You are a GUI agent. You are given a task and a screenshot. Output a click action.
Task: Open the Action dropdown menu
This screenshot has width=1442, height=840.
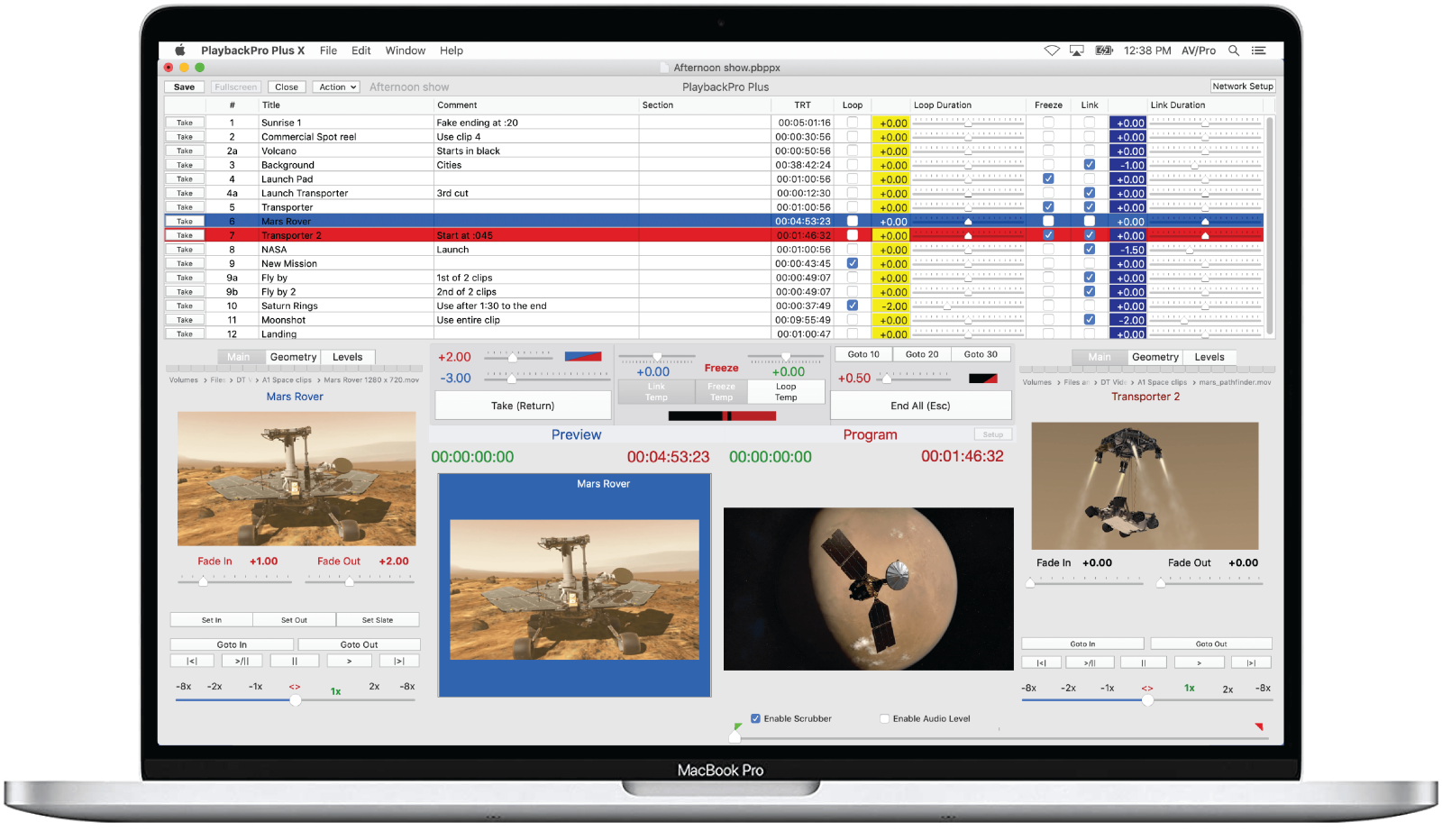click(x=337, y=87)
